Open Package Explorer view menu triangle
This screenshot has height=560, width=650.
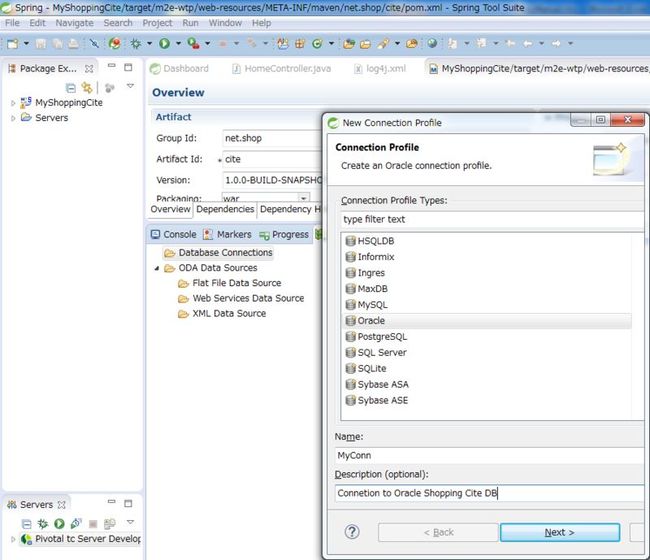[130, 86]
